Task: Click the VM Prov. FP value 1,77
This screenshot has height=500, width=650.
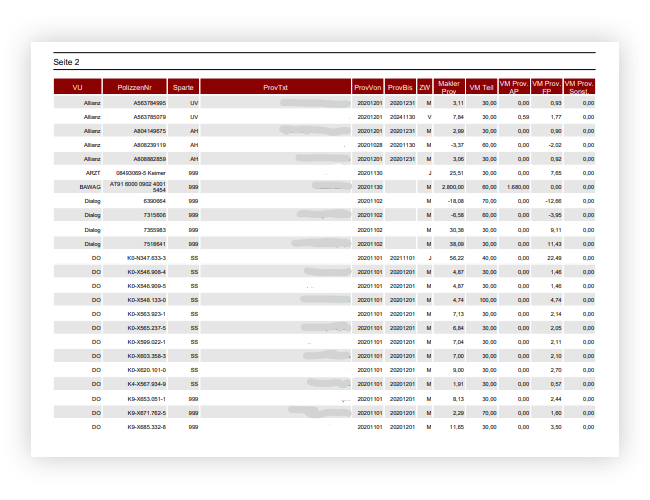Action: (556, 117)
